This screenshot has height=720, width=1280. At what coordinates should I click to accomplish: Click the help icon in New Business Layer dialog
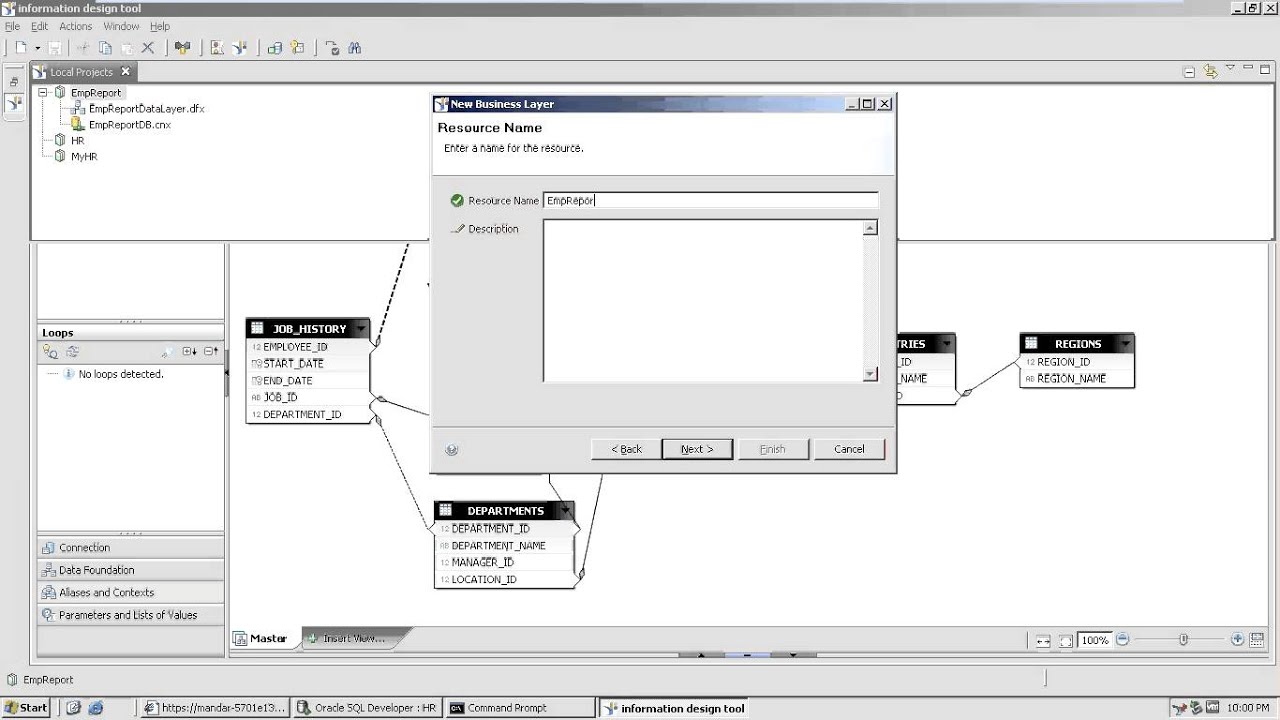click(451, 450)
